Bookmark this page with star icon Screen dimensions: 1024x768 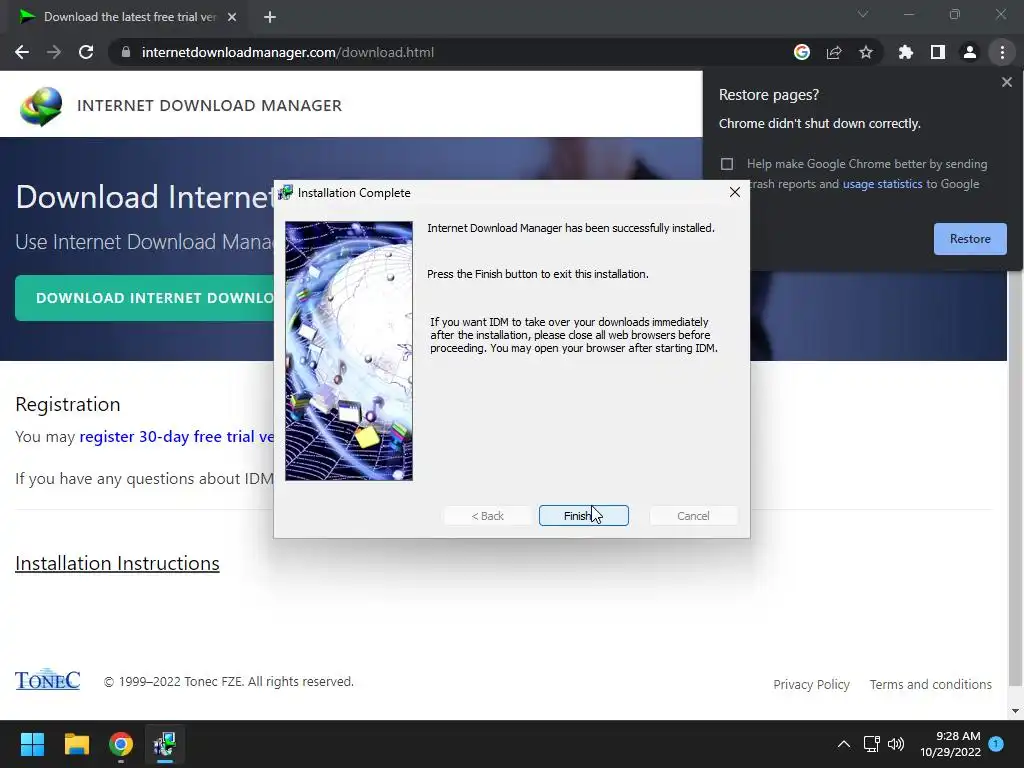point(865,52)
